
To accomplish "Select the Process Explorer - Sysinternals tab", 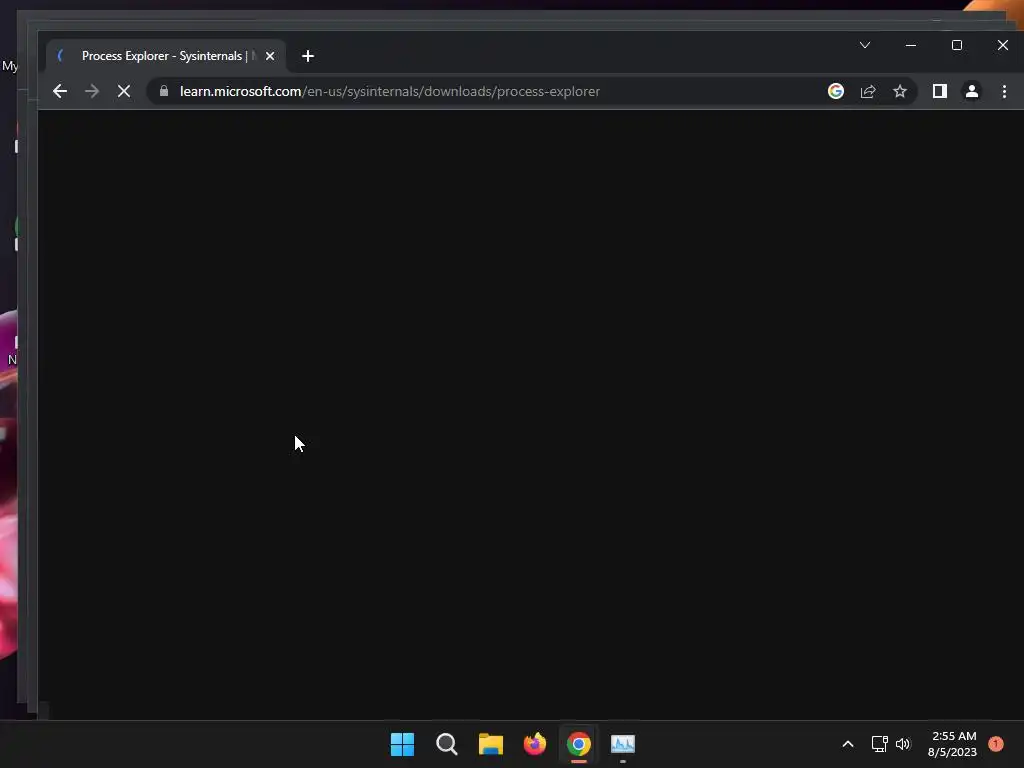I will (x=166, y=56).
